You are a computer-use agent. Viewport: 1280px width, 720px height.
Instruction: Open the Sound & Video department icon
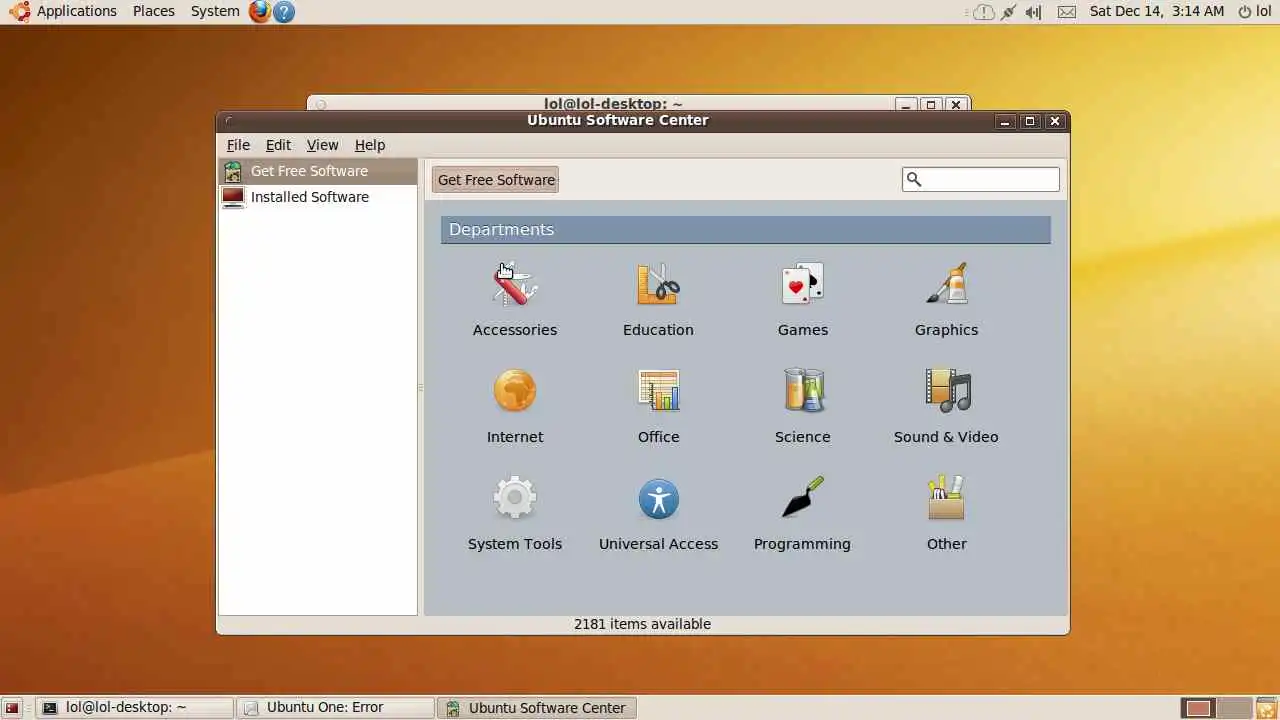[946, 391]
